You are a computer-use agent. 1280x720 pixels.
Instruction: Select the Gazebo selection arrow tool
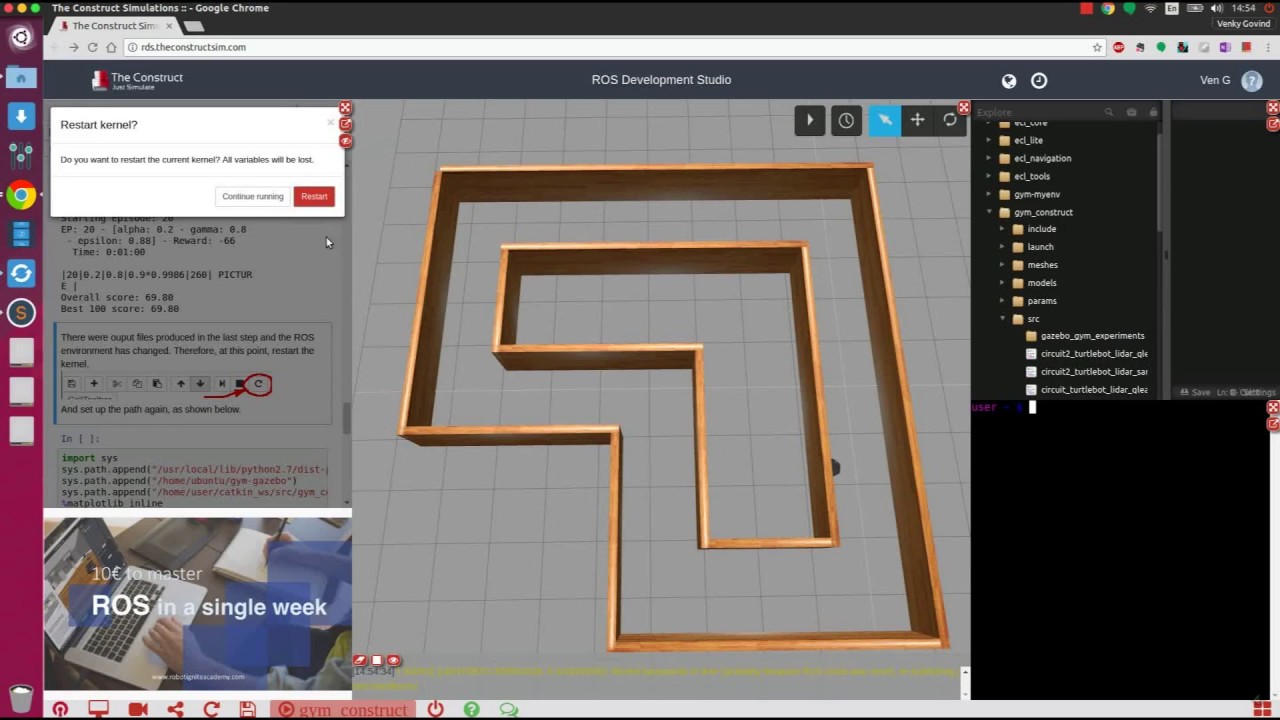(884, 120)
